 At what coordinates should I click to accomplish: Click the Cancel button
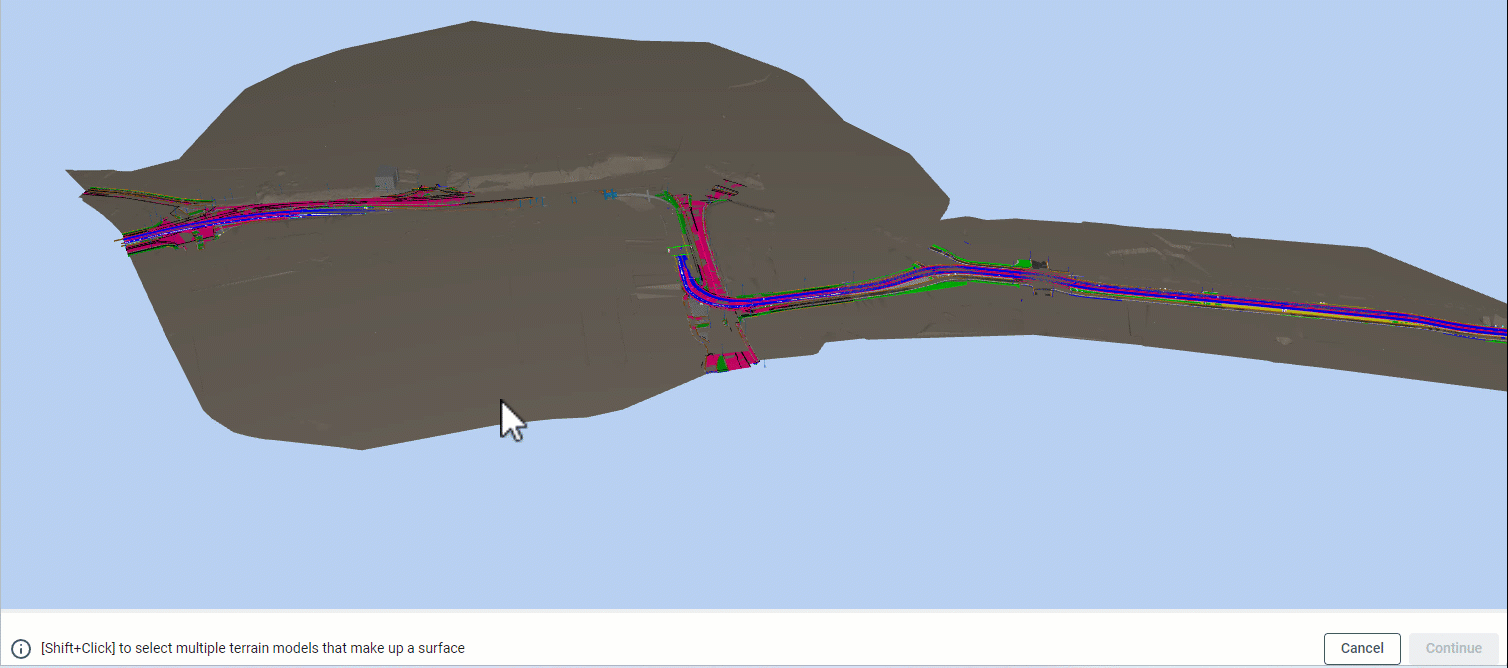point(1362,648)
